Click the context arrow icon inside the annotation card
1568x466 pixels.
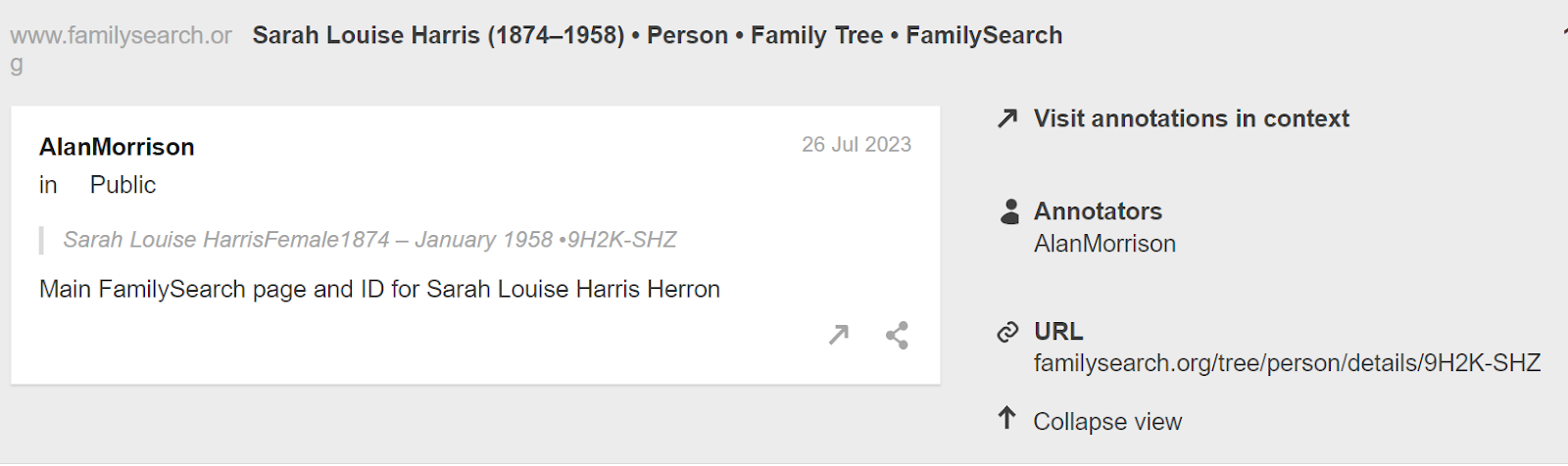(839, 336)
